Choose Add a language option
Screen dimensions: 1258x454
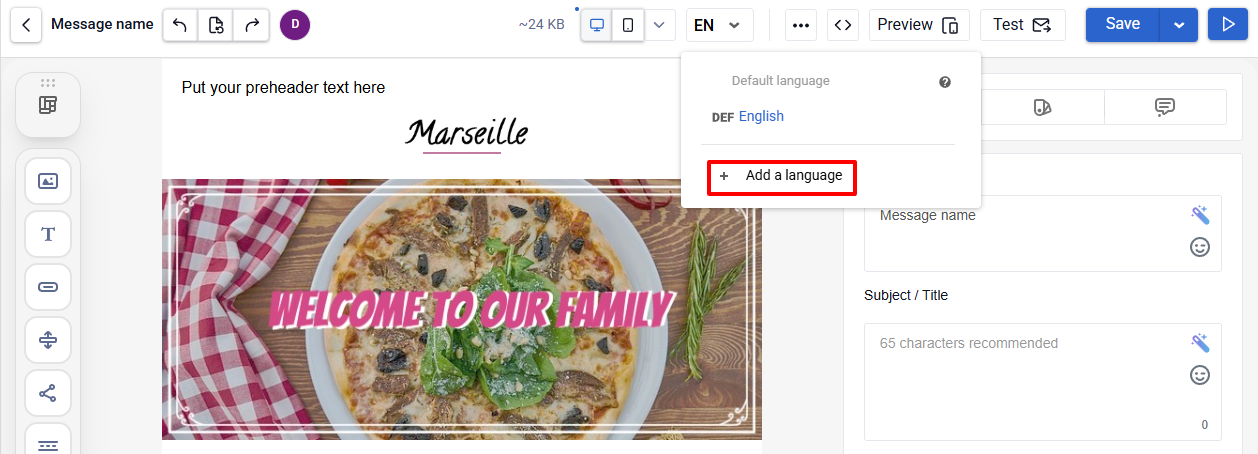(x=781, y=176)
